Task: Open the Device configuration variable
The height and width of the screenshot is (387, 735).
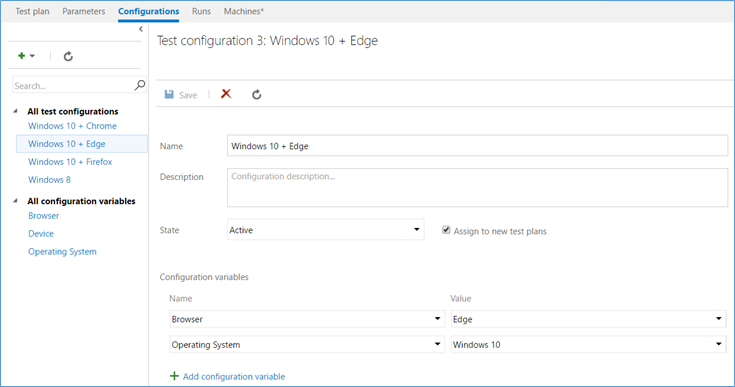Action: coord(41,233)
